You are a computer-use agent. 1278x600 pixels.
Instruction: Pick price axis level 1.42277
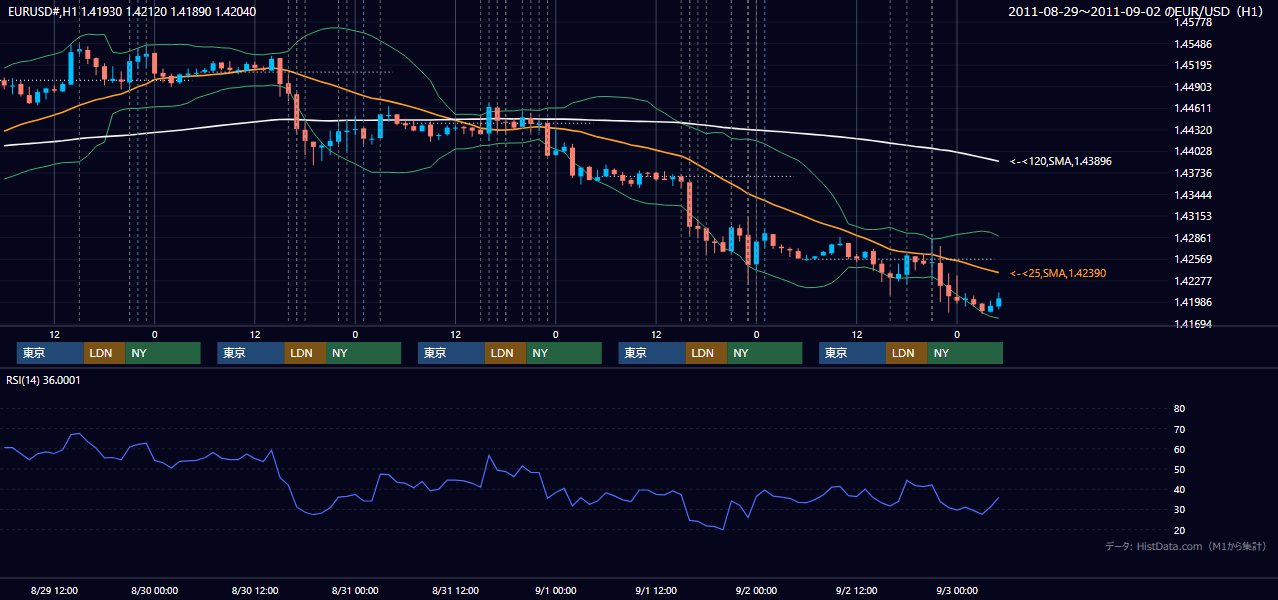pyautogui.click(x=1192, y=281)
